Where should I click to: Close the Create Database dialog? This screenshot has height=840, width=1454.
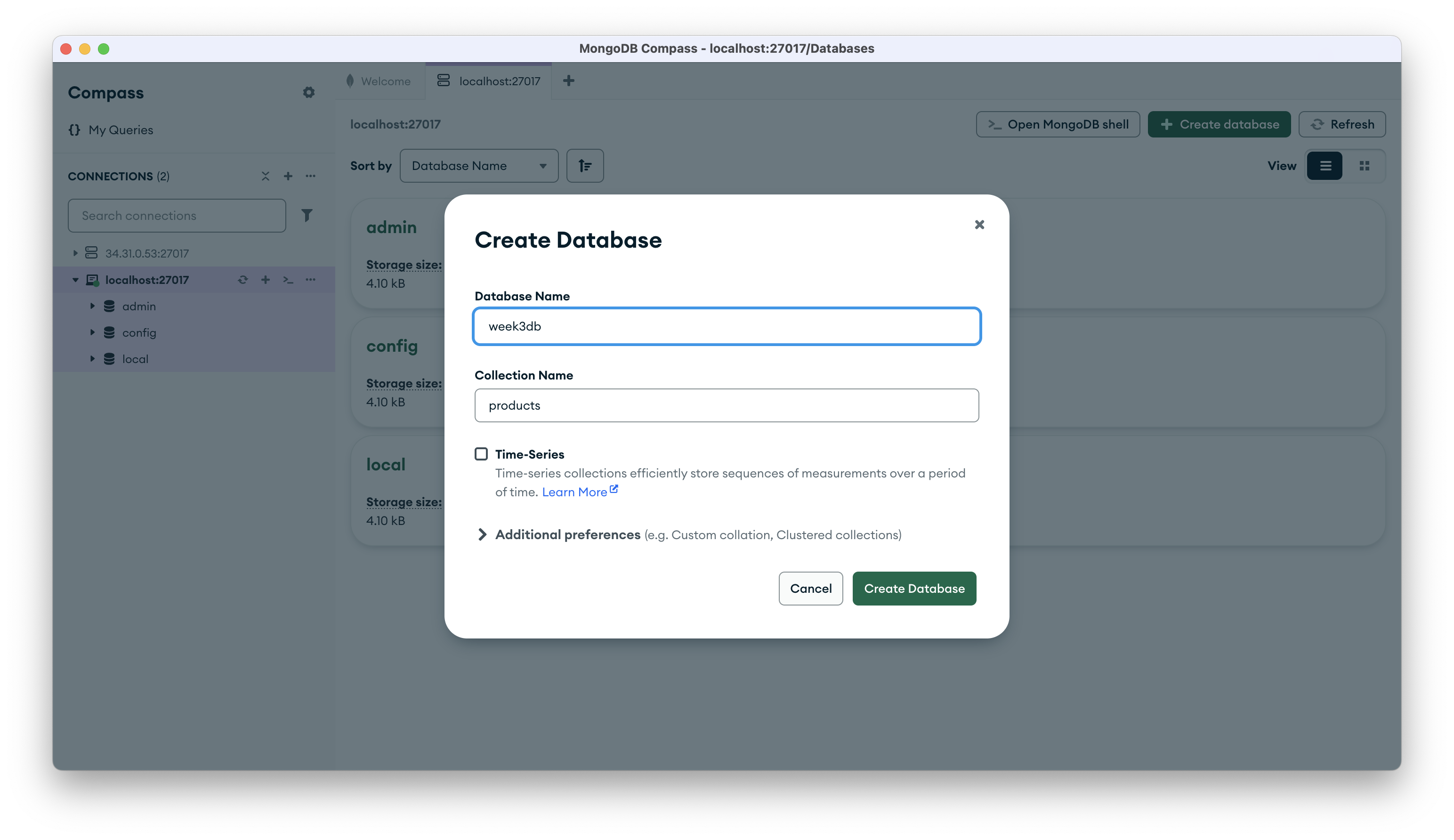(979, 225)
